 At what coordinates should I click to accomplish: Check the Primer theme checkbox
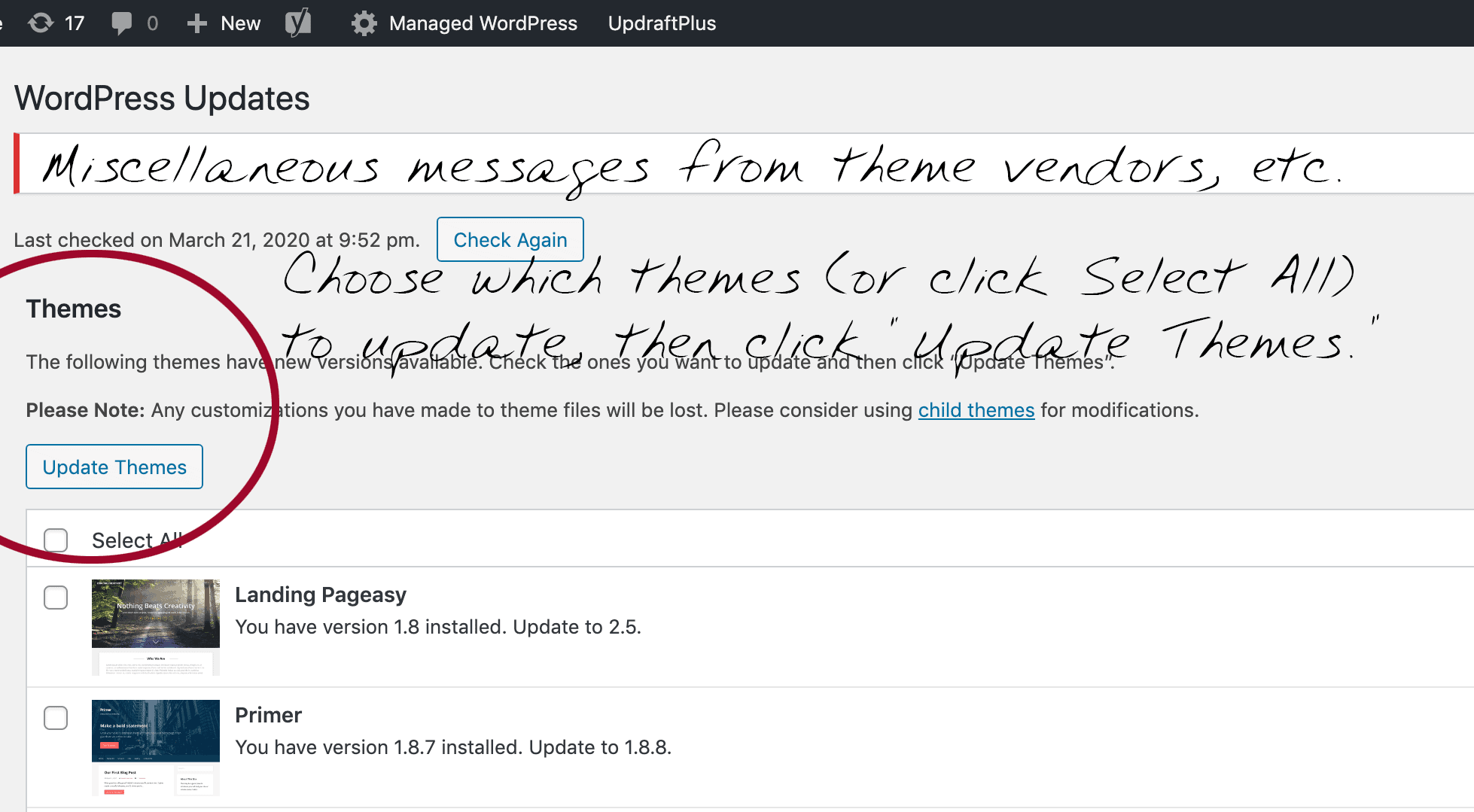[x=56, y=718]
